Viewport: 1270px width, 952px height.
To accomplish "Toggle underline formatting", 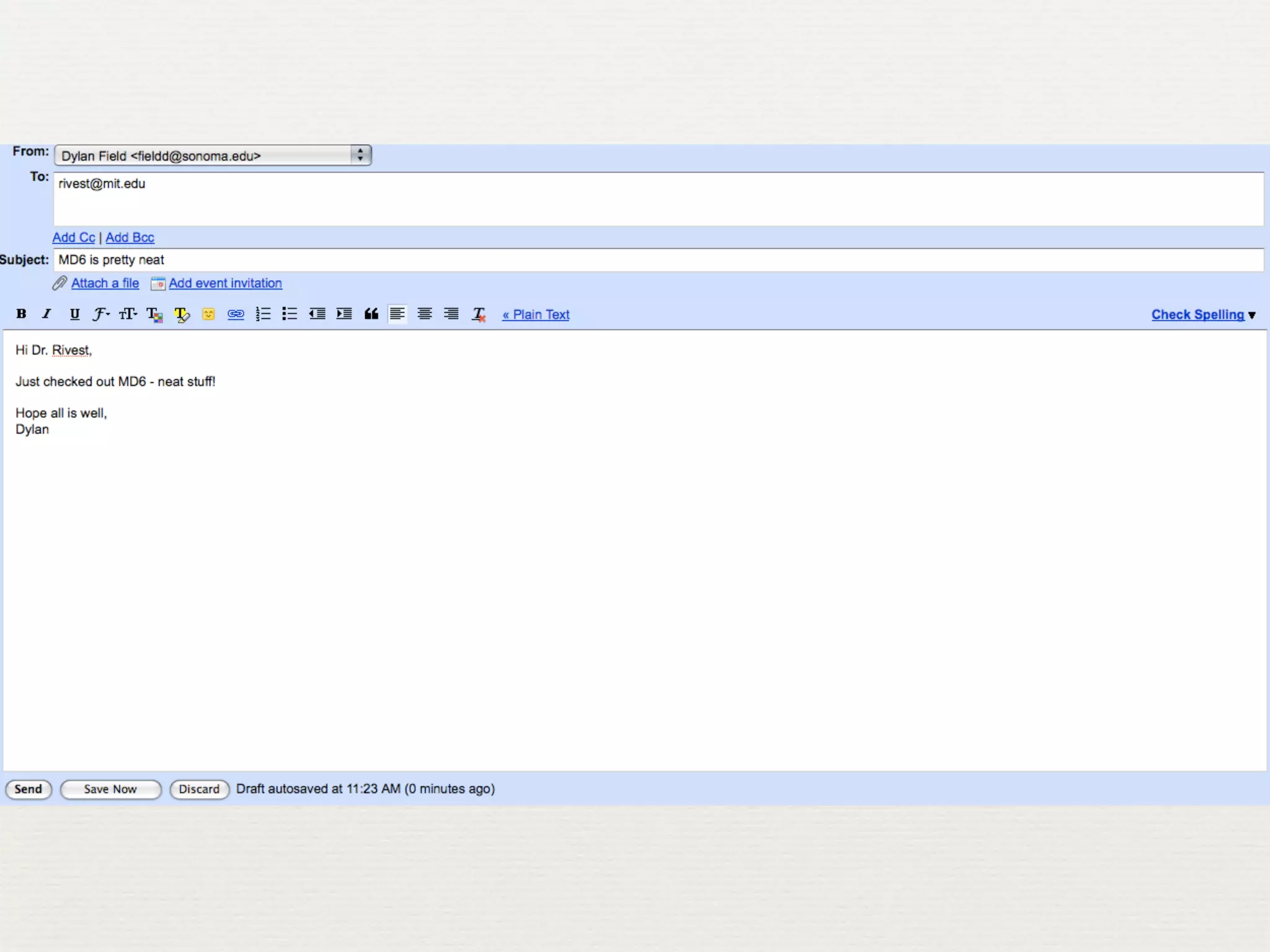I will (74, 314).
